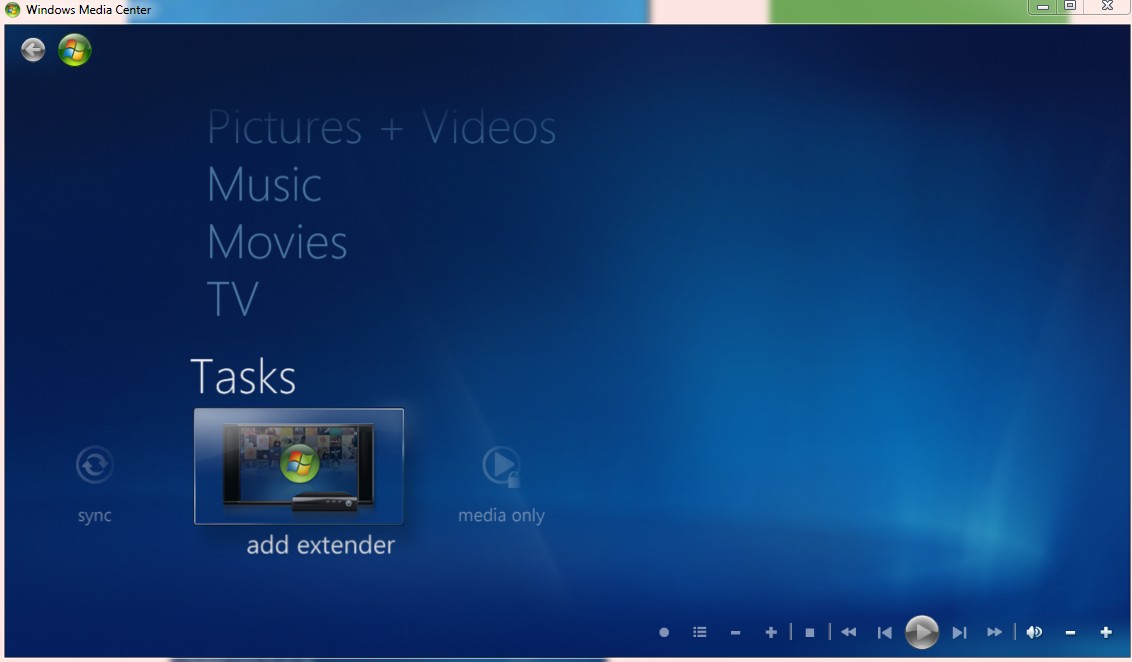Image resolution: width=1132 pixels, height=662 pixels.
Task: Choose the media only task
Action: pyautogui.click(x=501, y=484)
